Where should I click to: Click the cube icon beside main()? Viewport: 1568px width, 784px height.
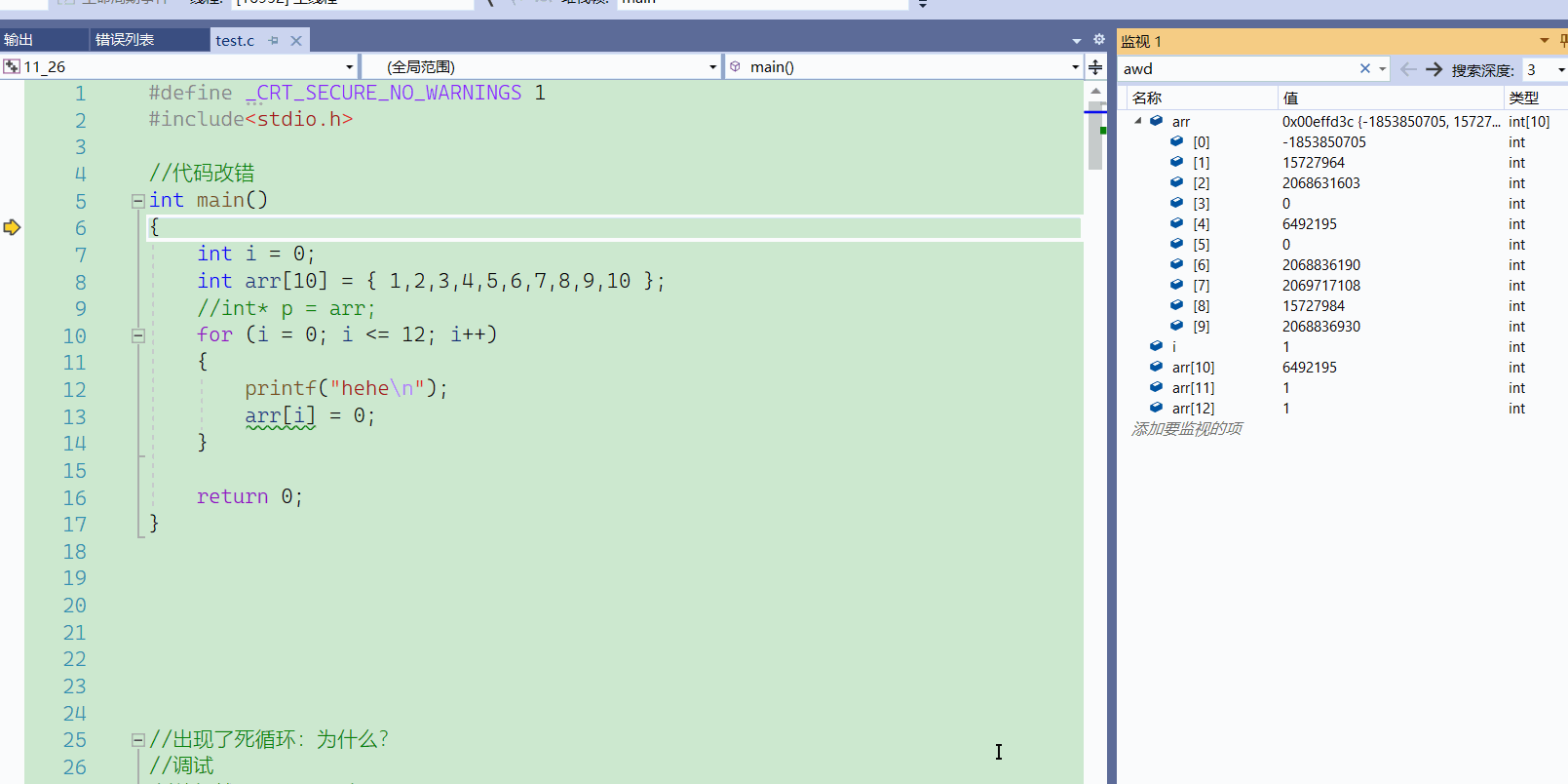[736, 66]
